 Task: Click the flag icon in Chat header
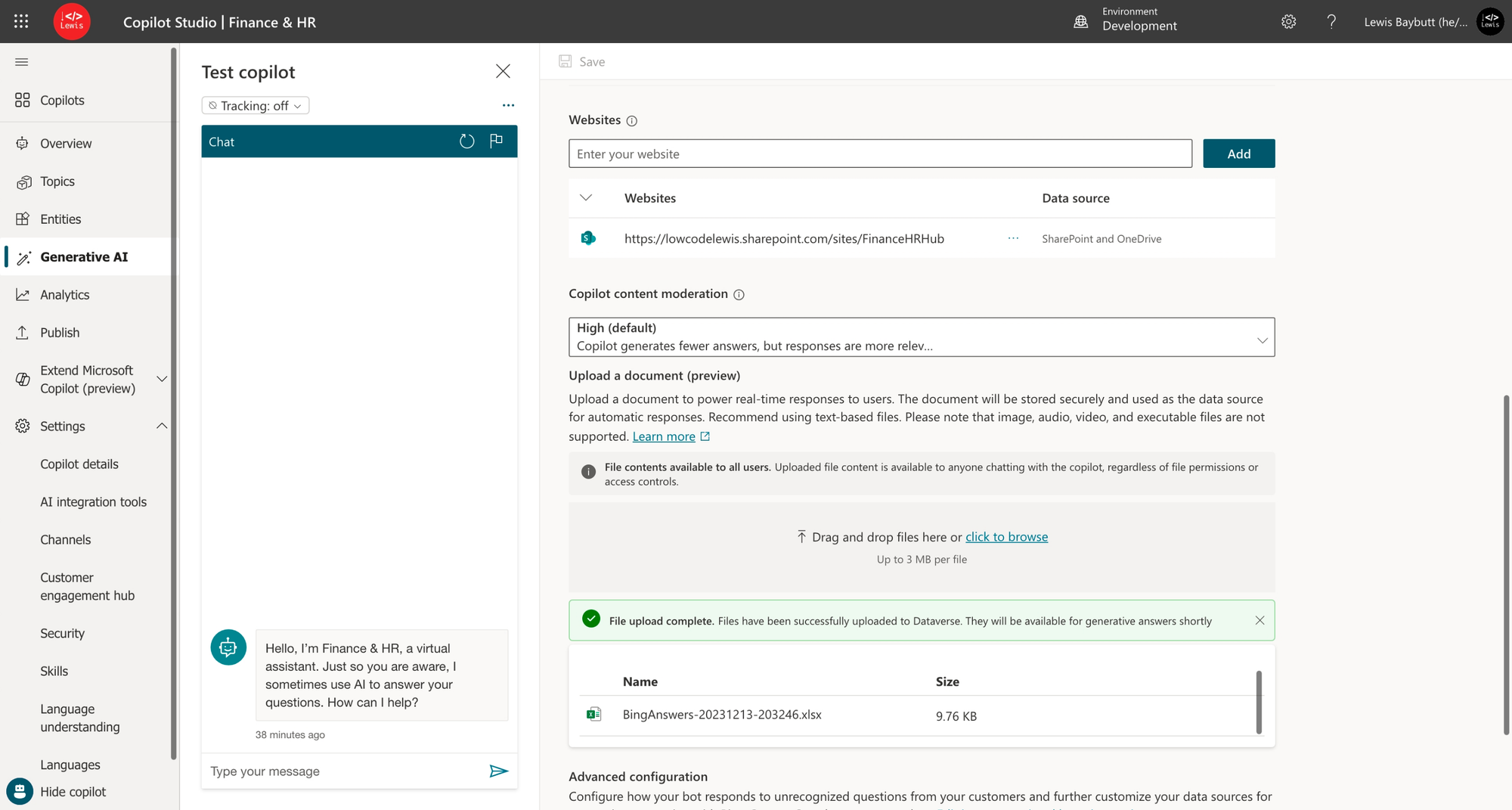coord(496,141)
